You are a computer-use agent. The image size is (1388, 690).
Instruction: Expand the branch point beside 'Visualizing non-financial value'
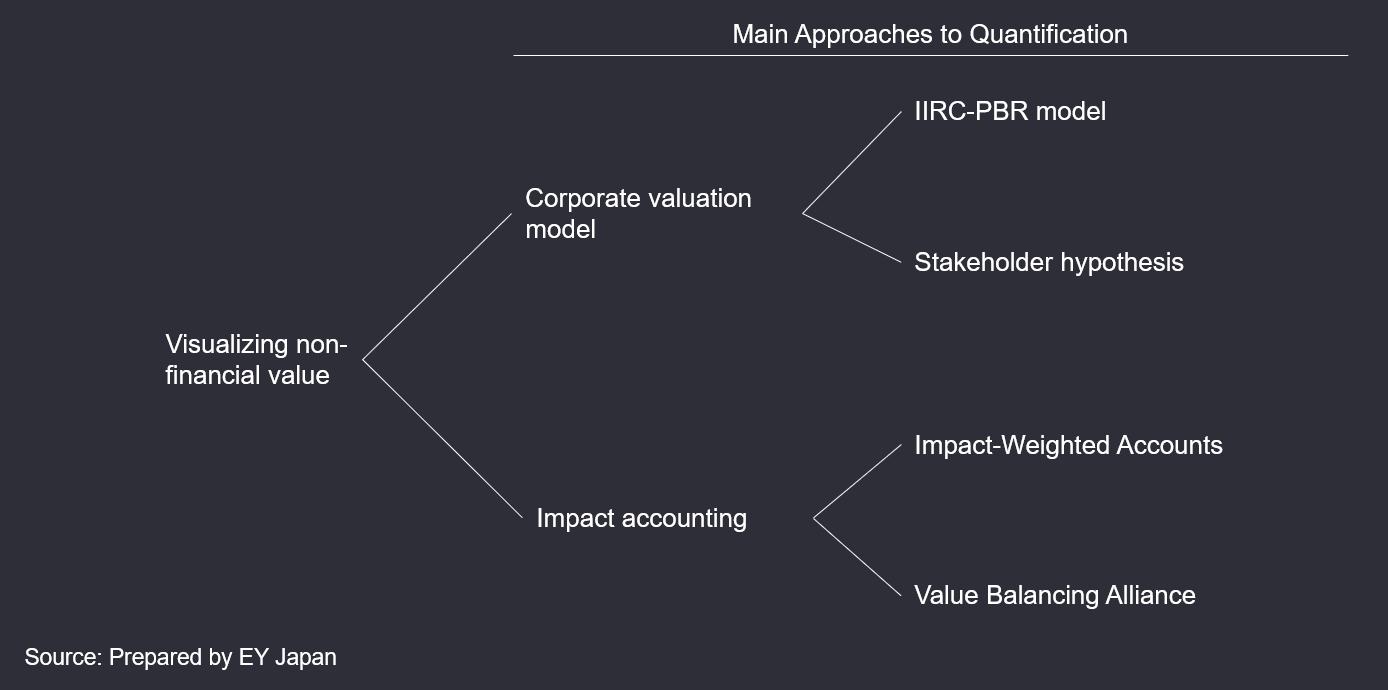(x=362, y=360)
